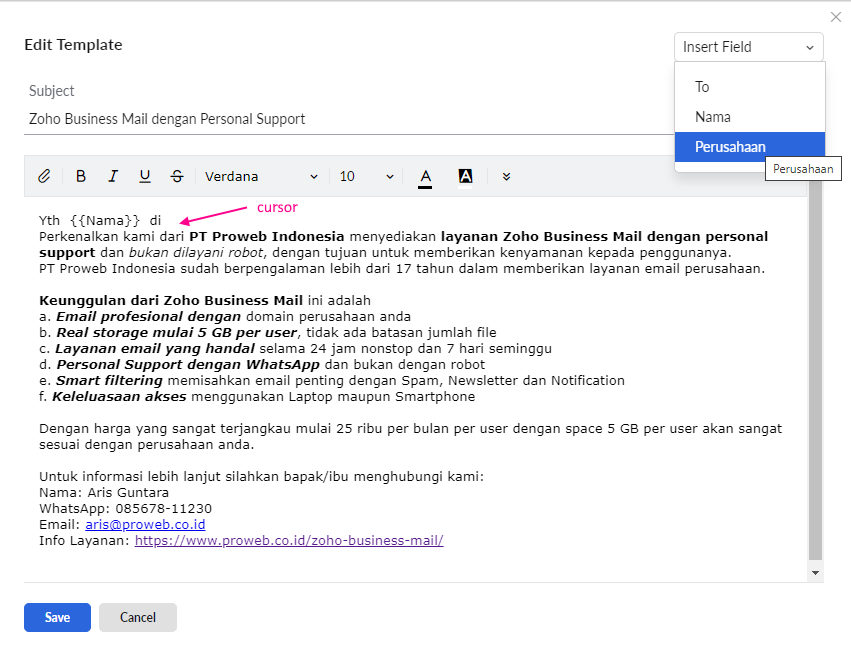Click the attachment paperclip icon

pos(44,176)
